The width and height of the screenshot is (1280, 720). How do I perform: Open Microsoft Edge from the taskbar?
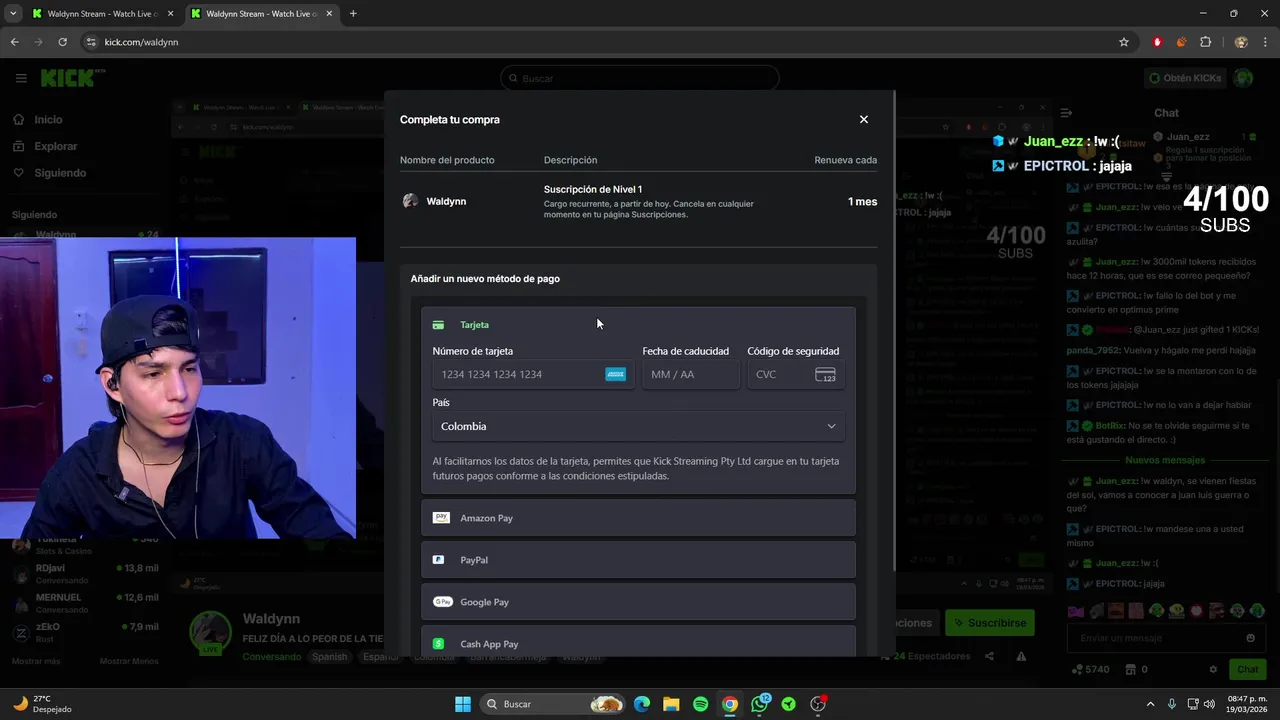pos(642,704)
